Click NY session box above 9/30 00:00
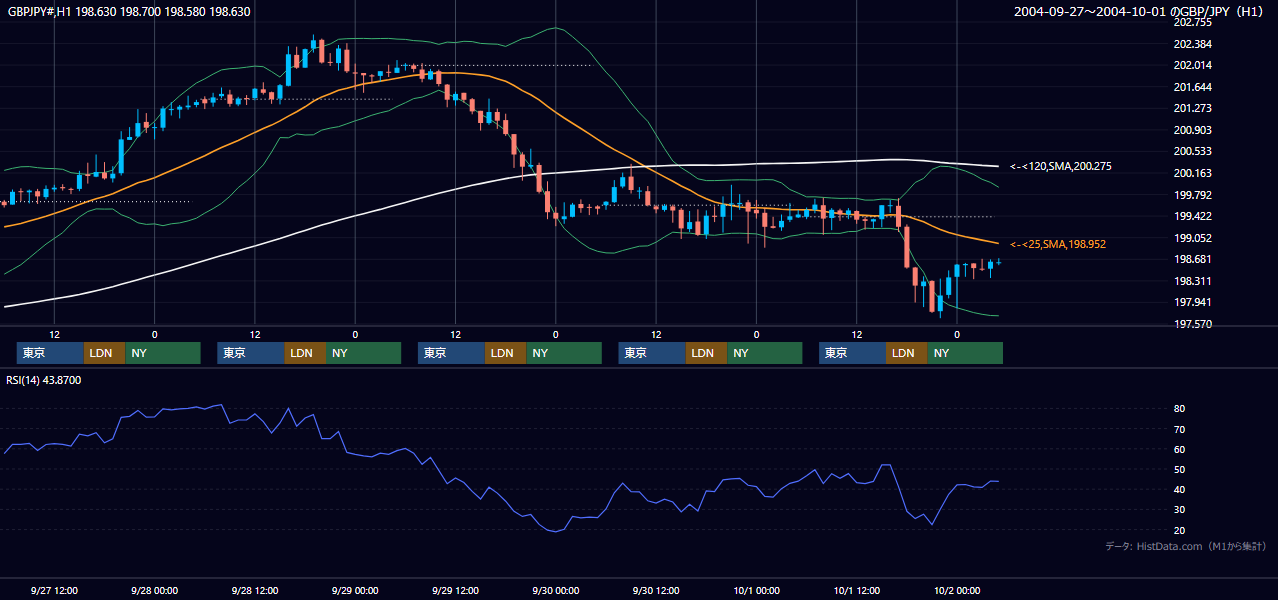Image resolution: width=1278 pixels, height=600 pixels. pyautogui.click(x=565, y=353)
